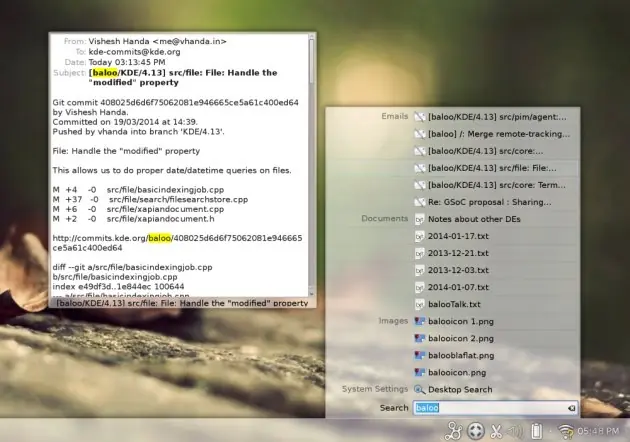Click the 05:48 PM clock
Screen dimensions: 630x442
click(598, 432)
